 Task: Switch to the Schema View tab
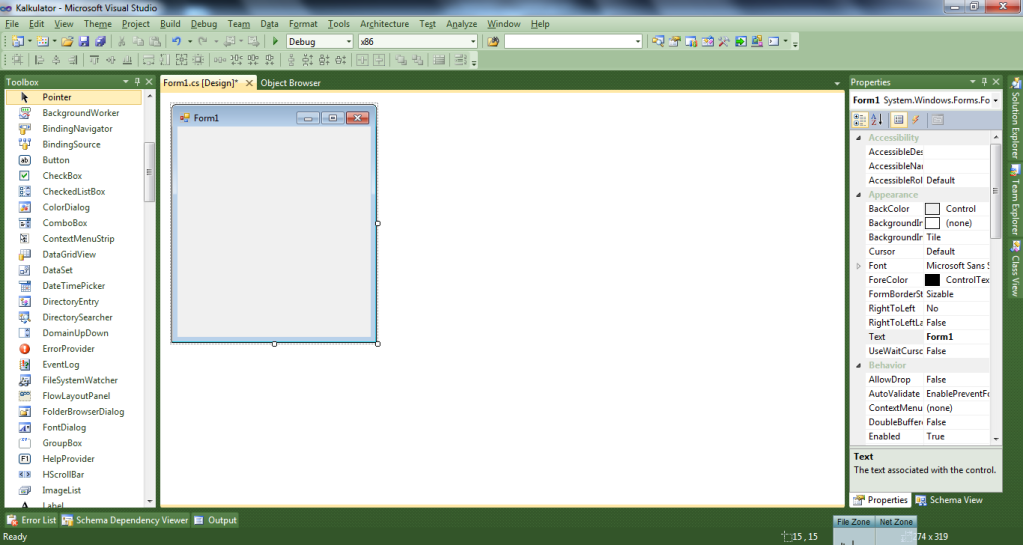click(949, 500)
